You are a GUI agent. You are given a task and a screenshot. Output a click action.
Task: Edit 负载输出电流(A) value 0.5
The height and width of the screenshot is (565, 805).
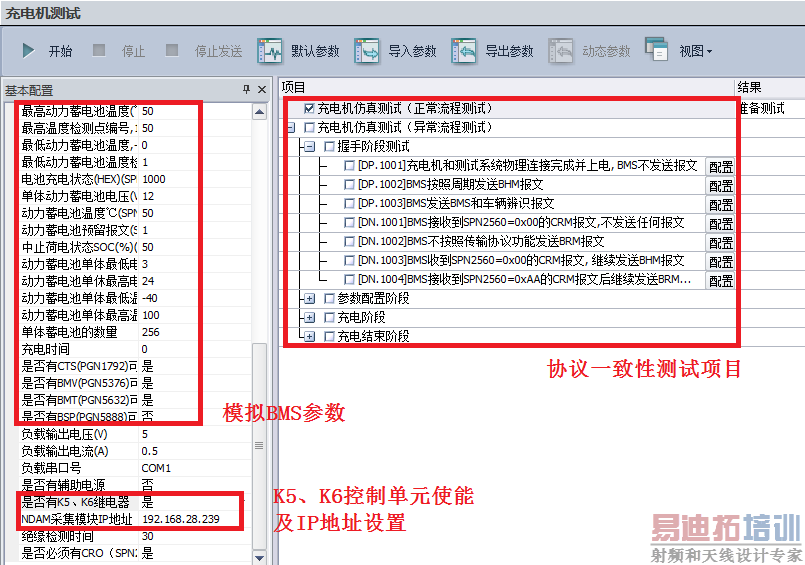(195, 451)
